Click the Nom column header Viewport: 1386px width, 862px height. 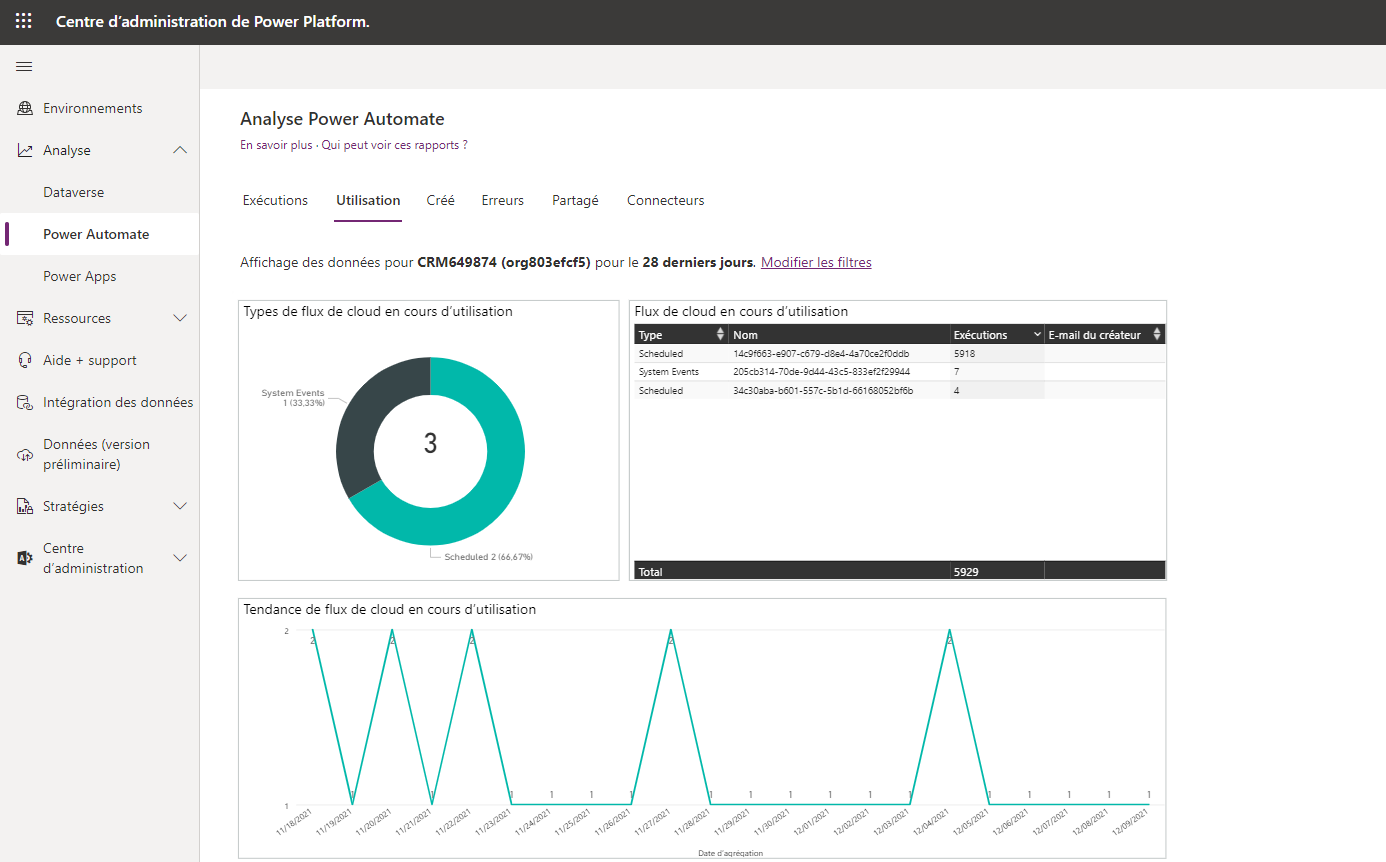pos(745,335)
